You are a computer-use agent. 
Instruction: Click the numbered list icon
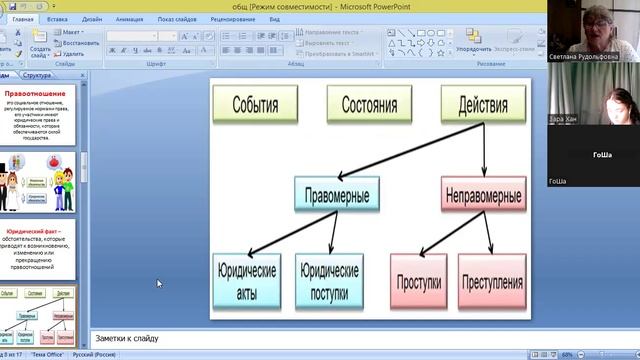243,36
